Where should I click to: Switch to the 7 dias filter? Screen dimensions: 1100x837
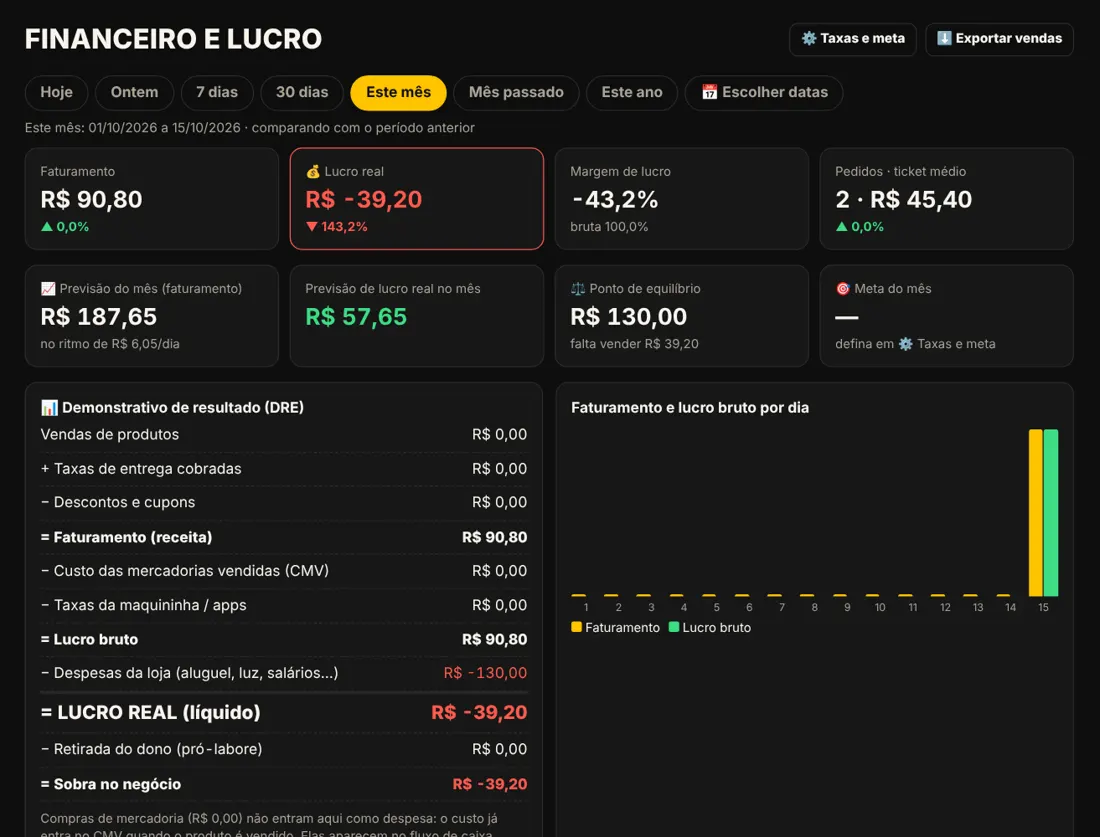pos(217,93)
